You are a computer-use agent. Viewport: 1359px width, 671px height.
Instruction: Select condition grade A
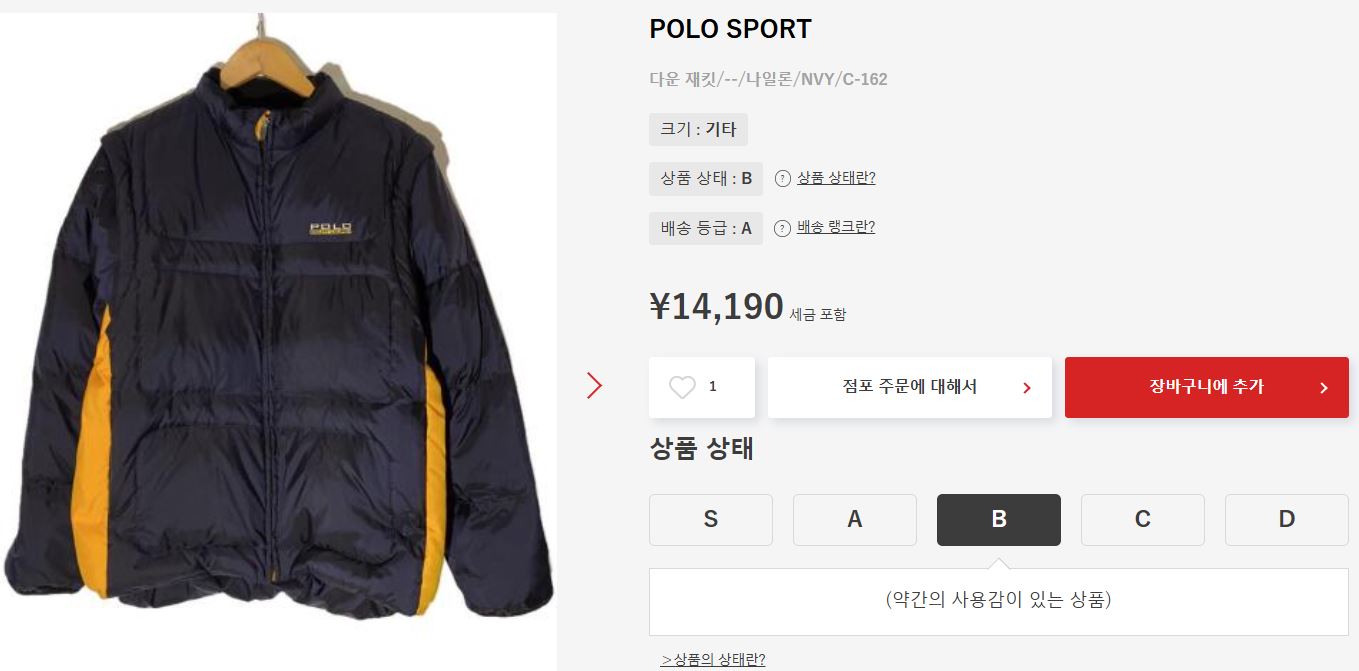click(855, 520)
